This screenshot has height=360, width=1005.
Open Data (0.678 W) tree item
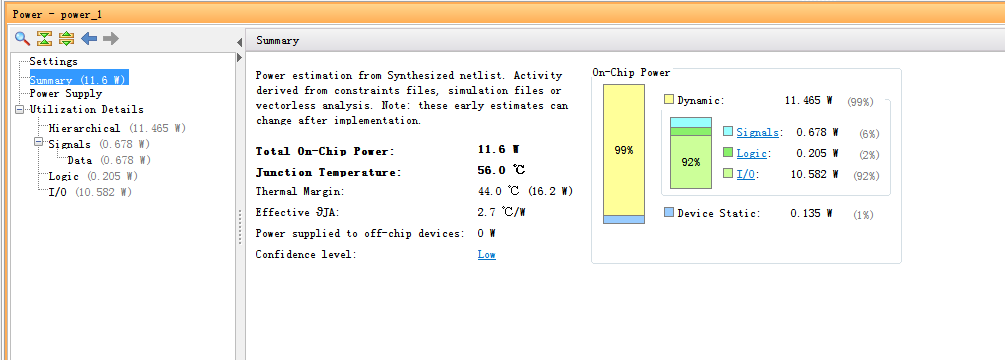(109, 160)
